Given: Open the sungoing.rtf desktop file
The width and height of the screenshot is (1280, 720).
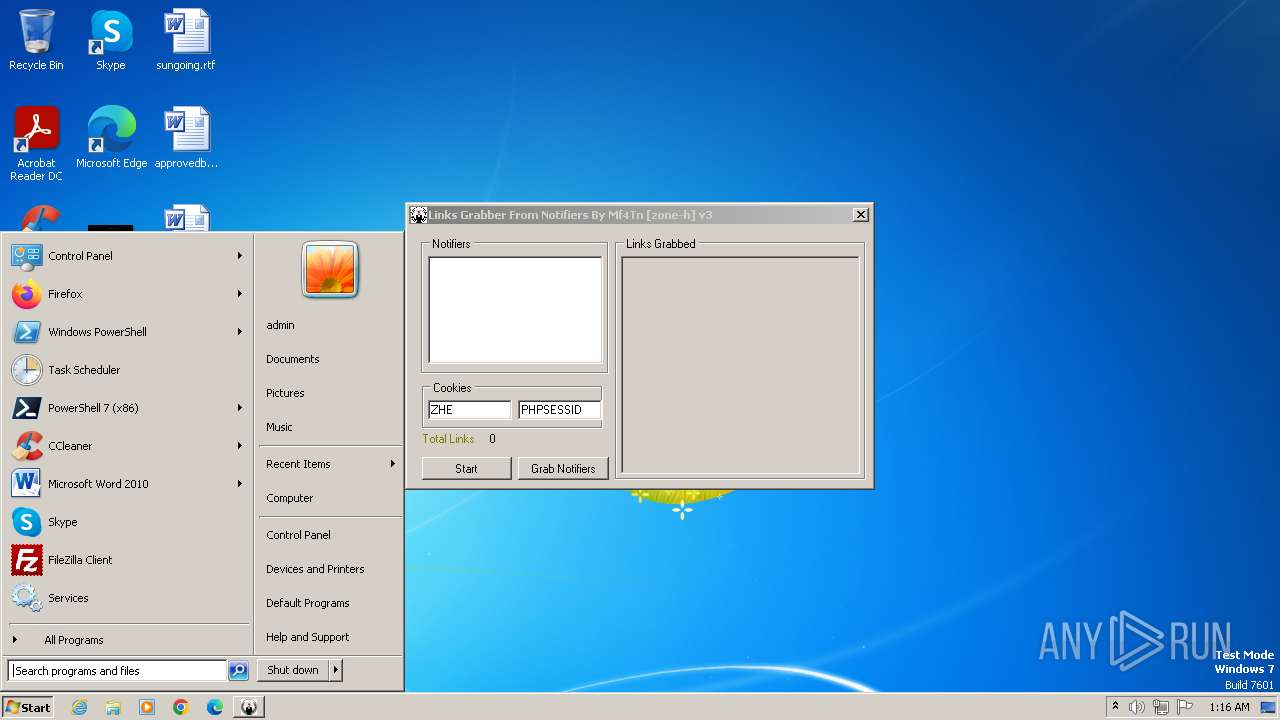Looking at the screenshot, I should pyautogui.click(x=186, y=40).
